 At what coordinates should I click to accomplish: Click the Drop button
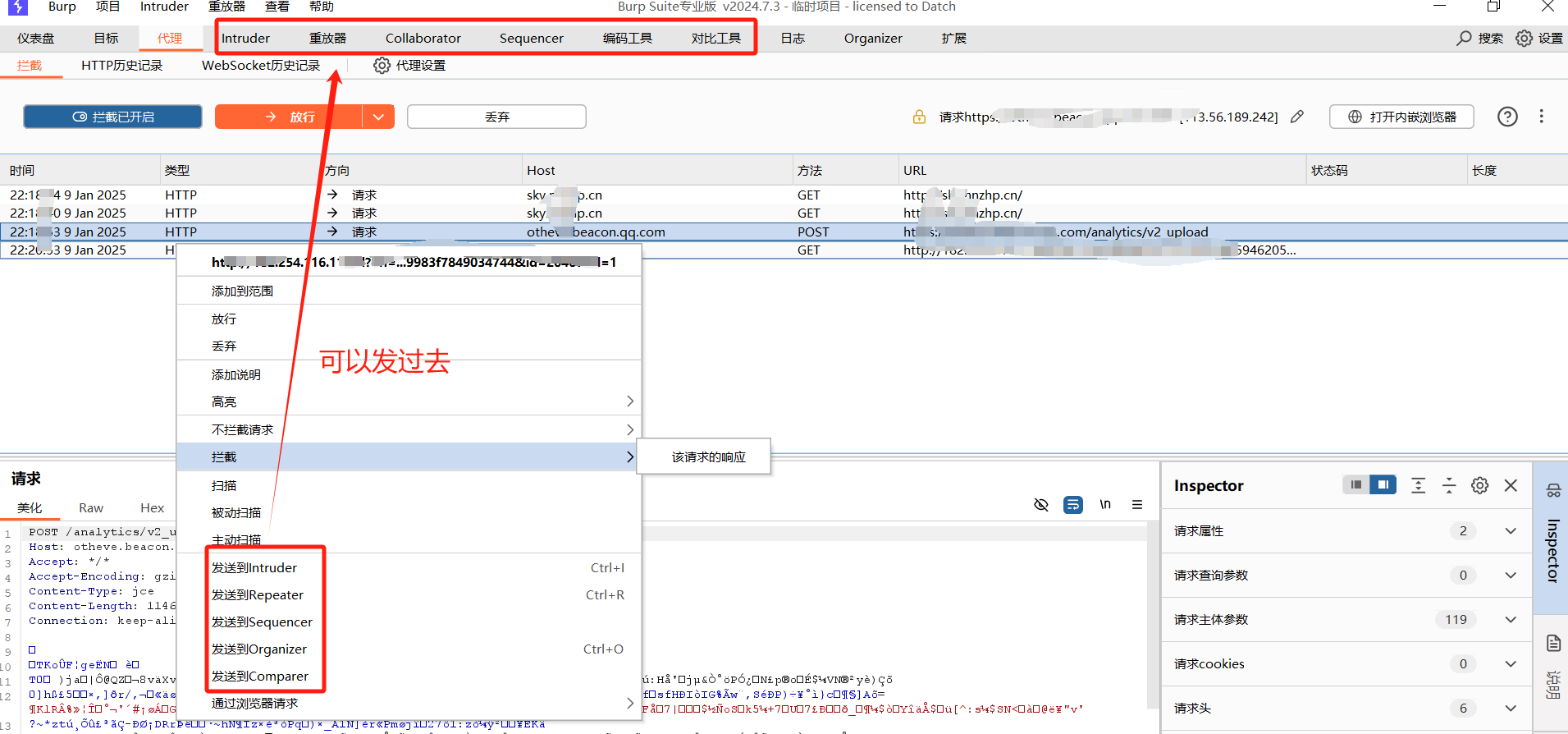tap(496, 117)
